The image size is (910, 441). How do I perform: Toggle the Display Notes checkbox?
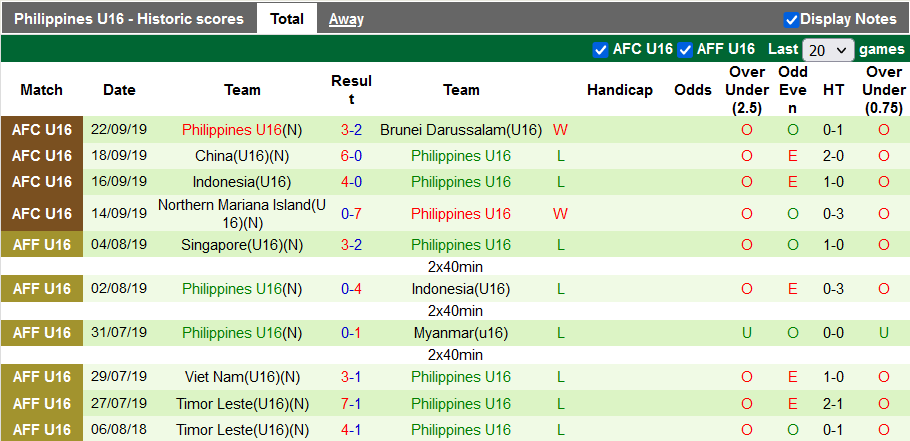(x=791, y=20)
